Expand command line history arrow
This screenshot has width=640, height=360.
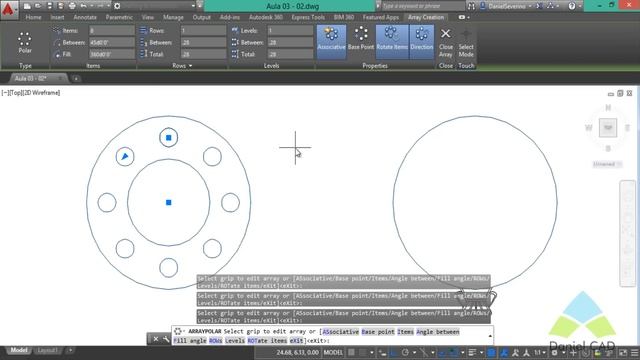pos(490,336)
